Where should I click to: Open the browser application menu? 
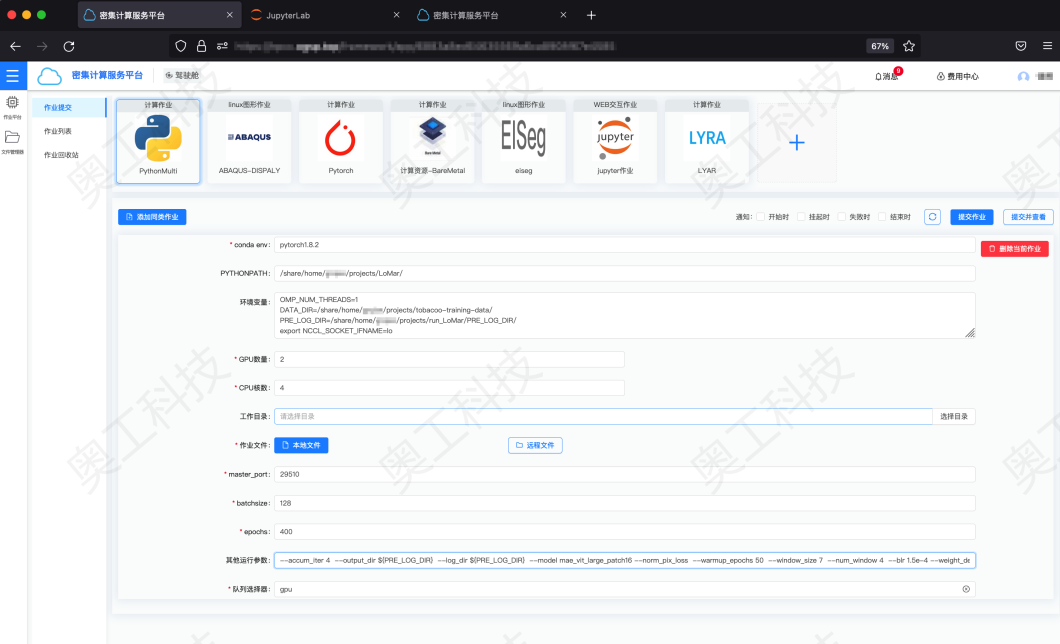click(1047, 46)
